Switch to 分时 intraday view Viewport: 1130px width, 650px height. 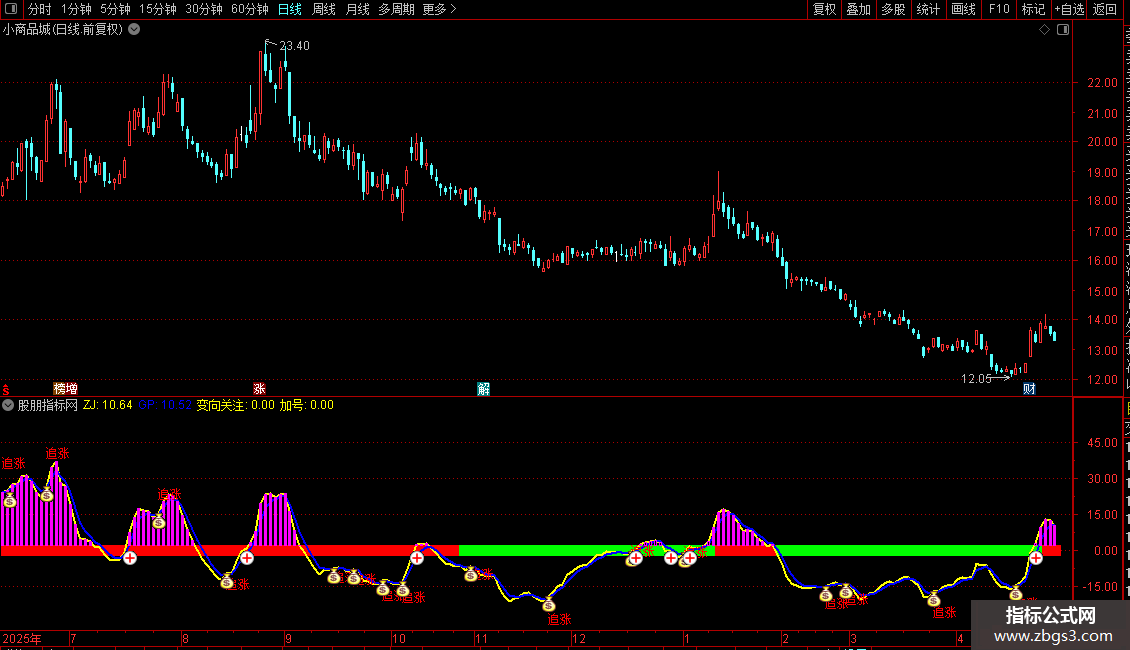(40, 9)
